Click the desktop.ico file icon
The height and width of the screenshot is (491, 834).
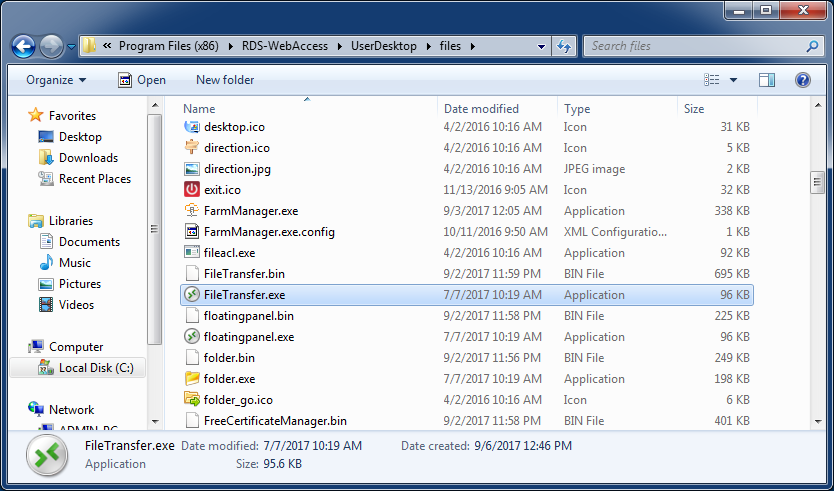pyautogui.click(x=191, y=127)
